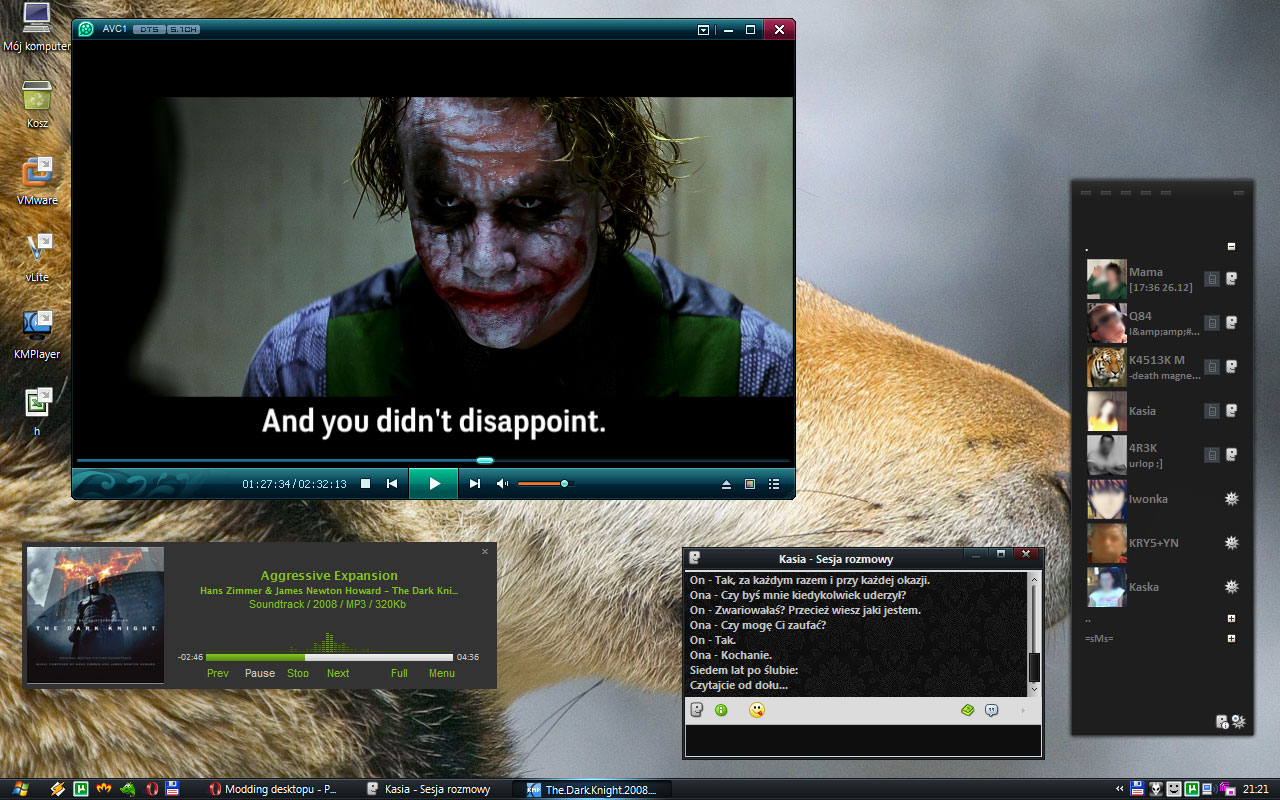Click the KMPlayer video seek bar

(x=433, y=461)
